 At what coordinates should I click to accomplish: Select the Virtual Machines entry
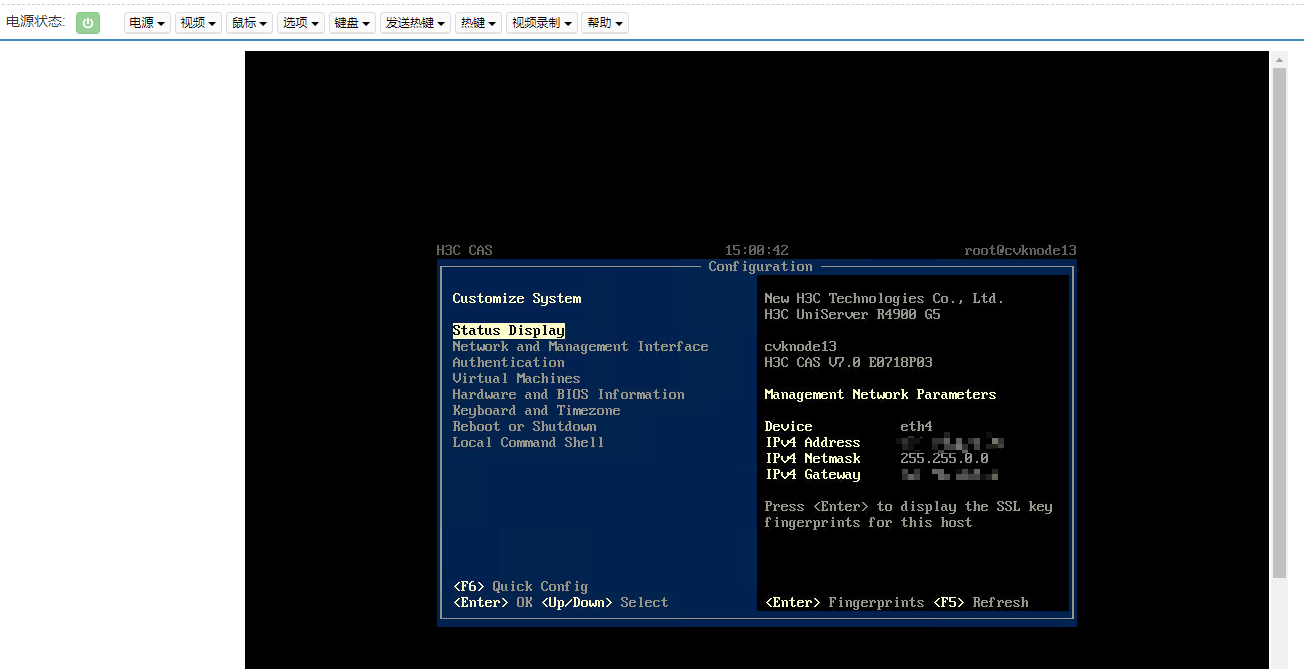[516, 379]
